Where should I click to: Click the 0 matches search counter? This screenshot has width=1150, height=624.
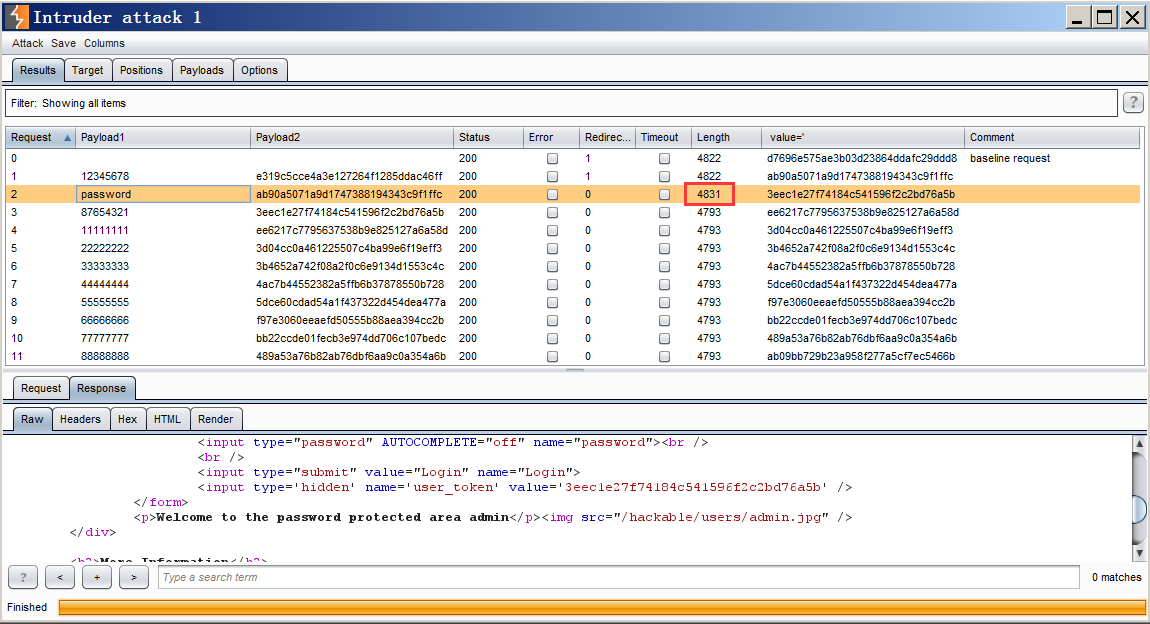coord(1116,577)
